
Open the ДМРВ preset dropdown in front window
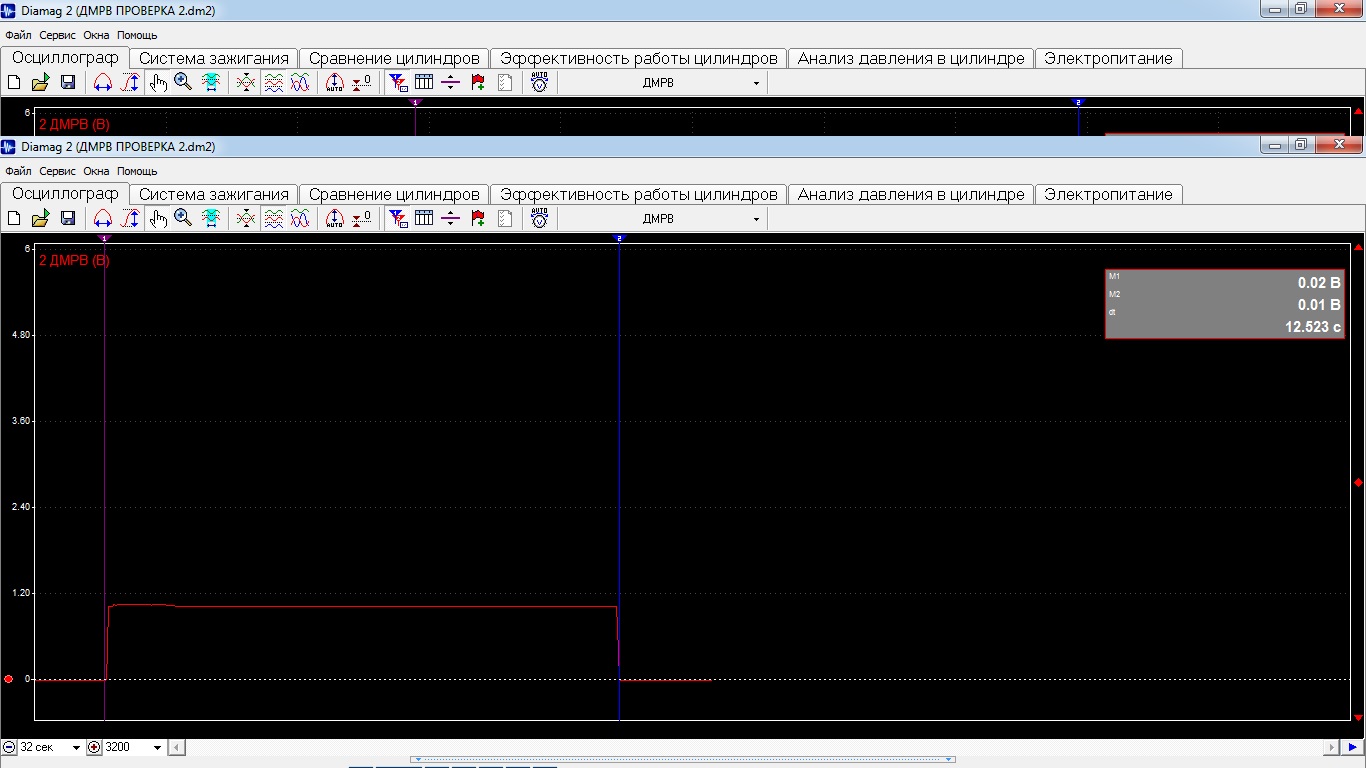pyautogui.click(x=756, y=219)
